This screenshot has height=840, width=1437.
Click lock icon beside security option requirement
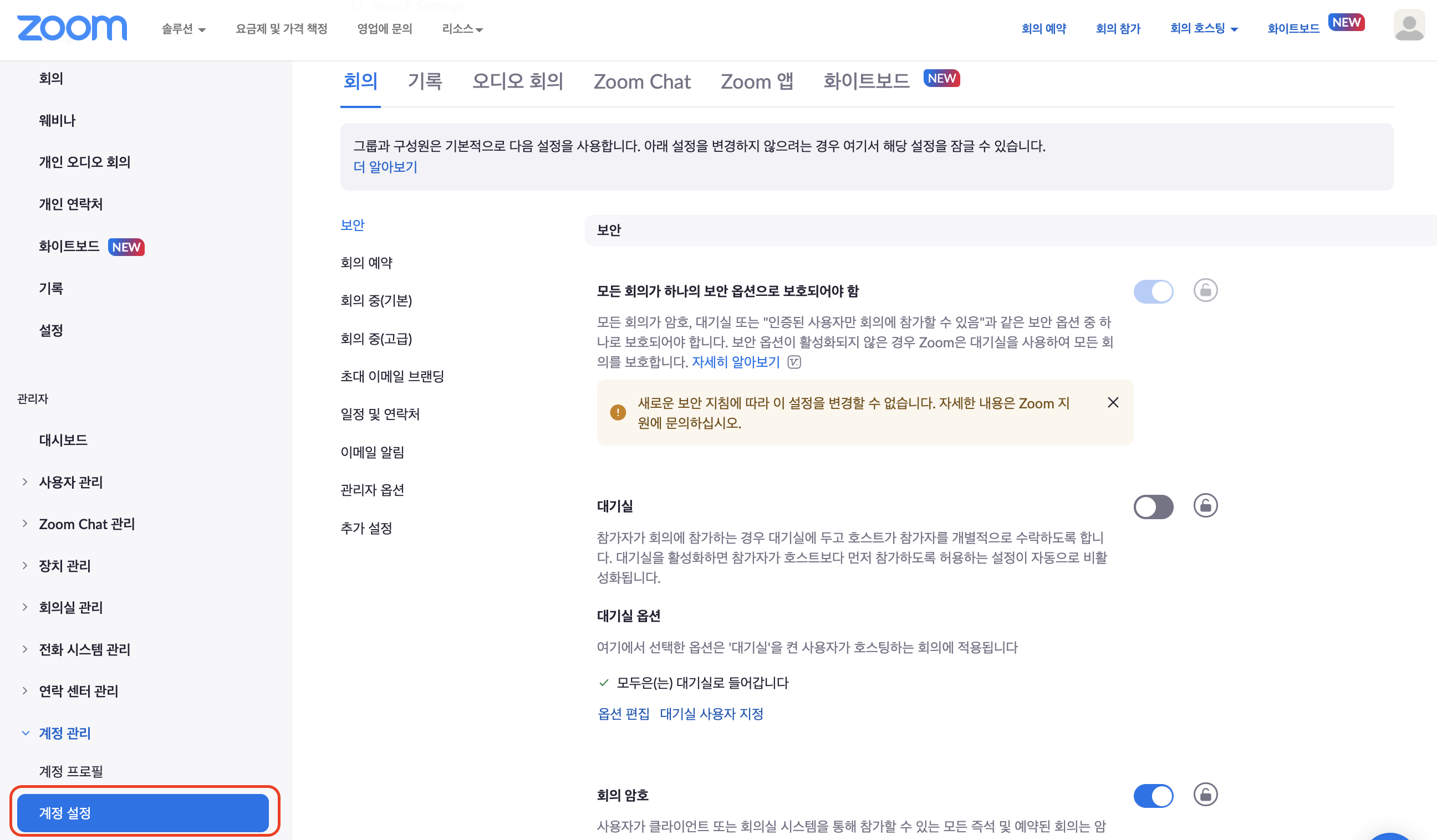1205,291
